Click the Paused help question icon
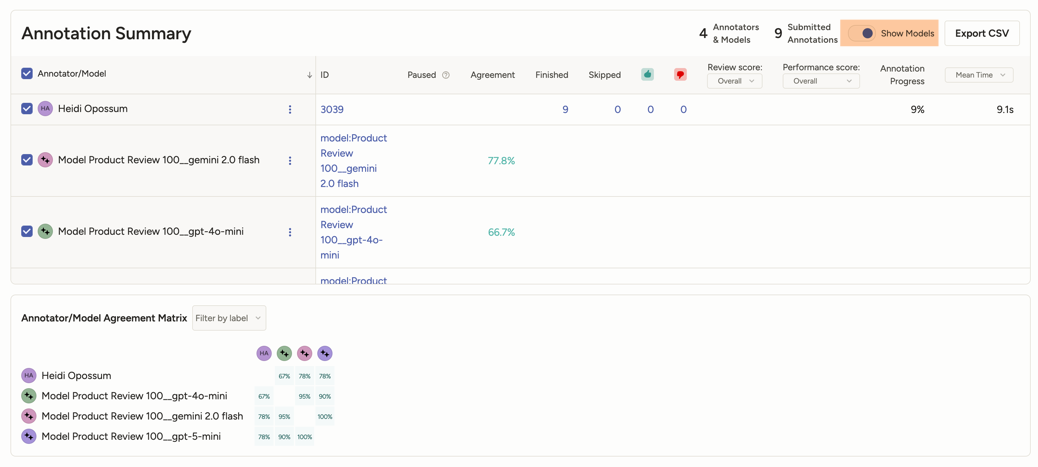Screen dimensions: 1038x467 click(446, 75)
